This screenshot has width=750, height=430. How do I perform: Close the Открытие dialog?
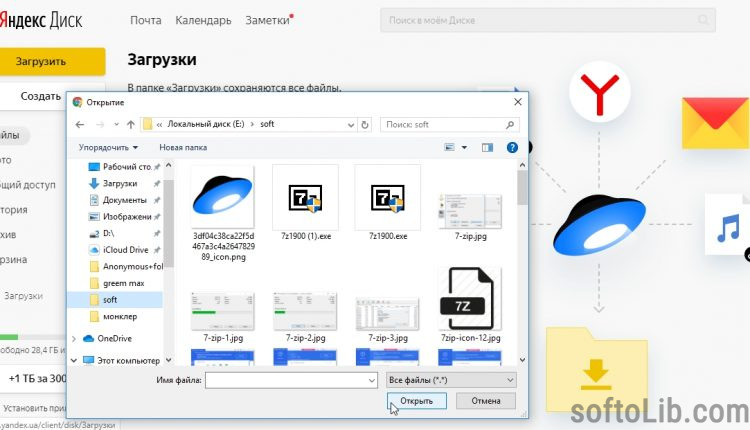pyautogui.click(x=518, y=102)
